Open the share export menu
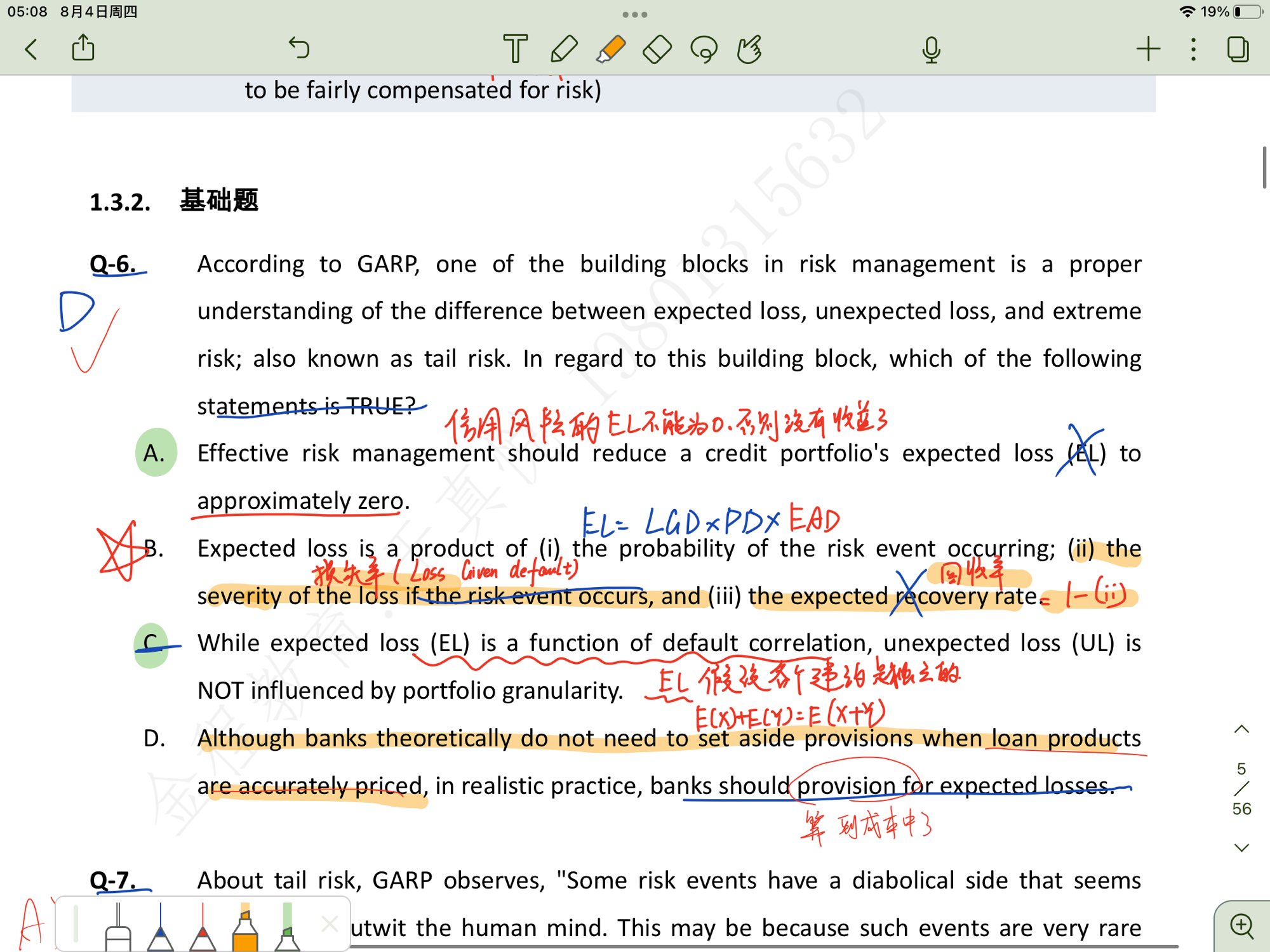The width and height of the screenshot is (1270, 952). point(83,48)
